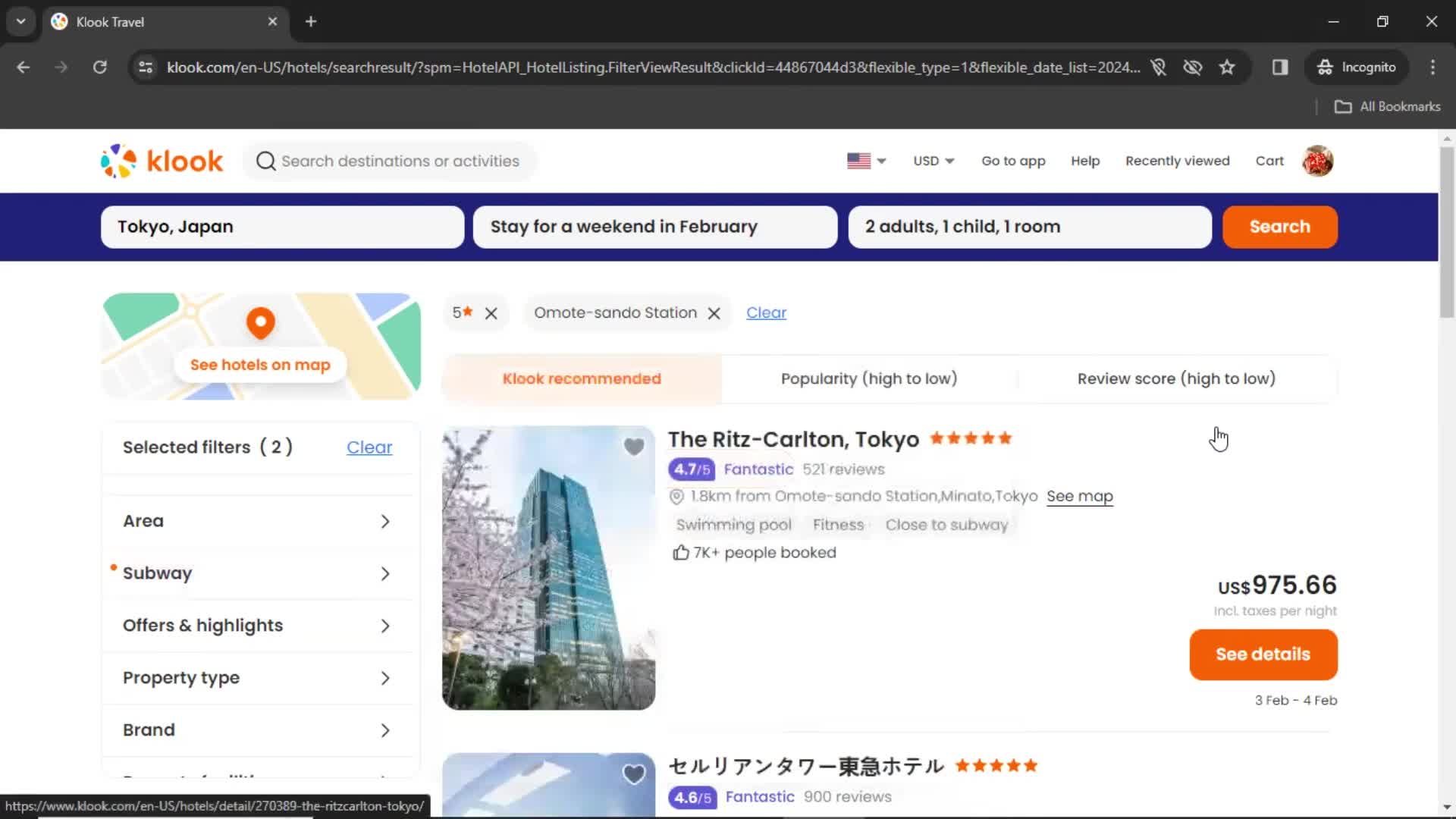Remove the Omote-sando Station filter chip
Image resolution: width=1456 pixels, height=819 pixels.
[x=714, y=313]
